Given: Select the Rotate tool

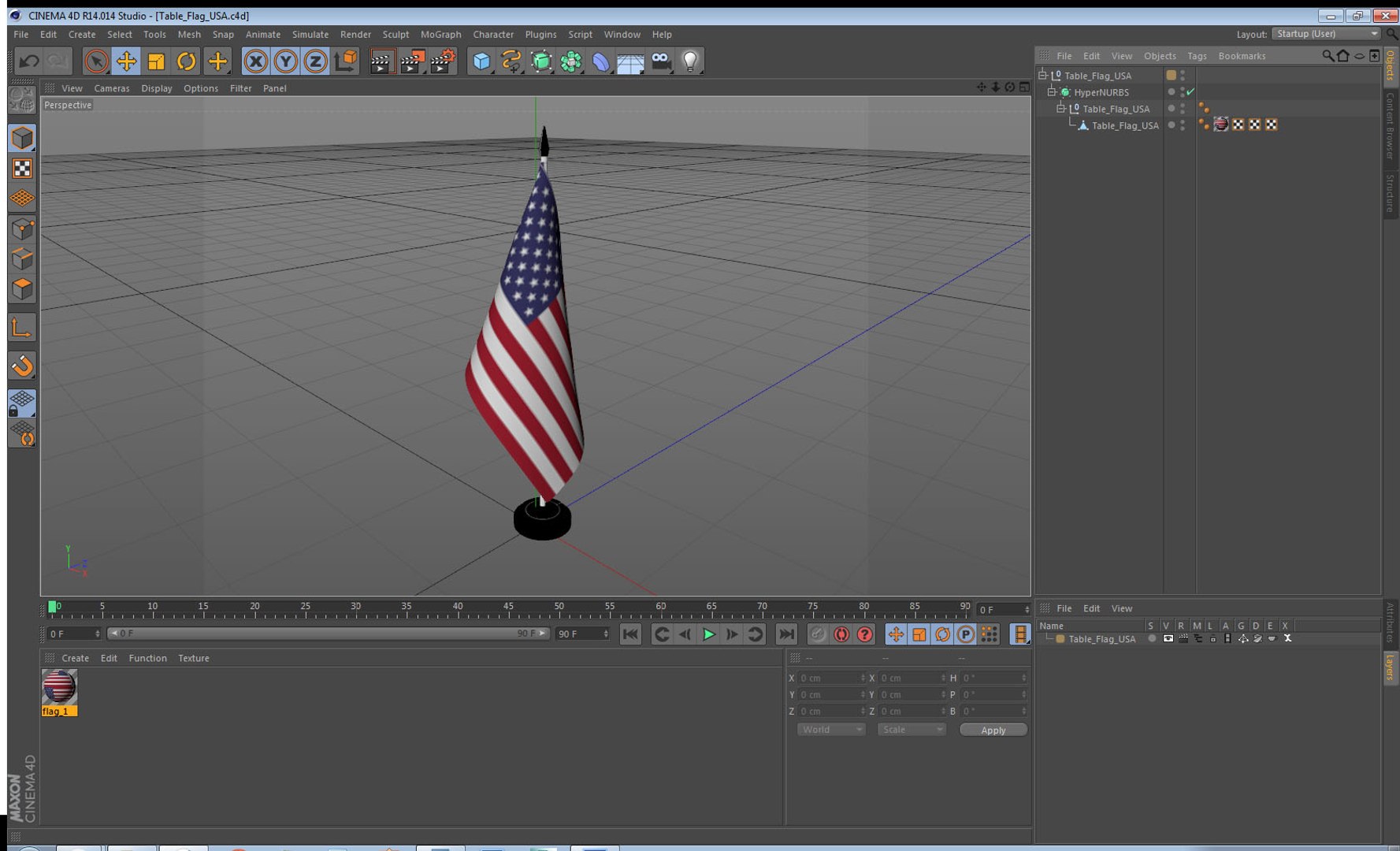Looking at the screenshot, I should 186,61.
